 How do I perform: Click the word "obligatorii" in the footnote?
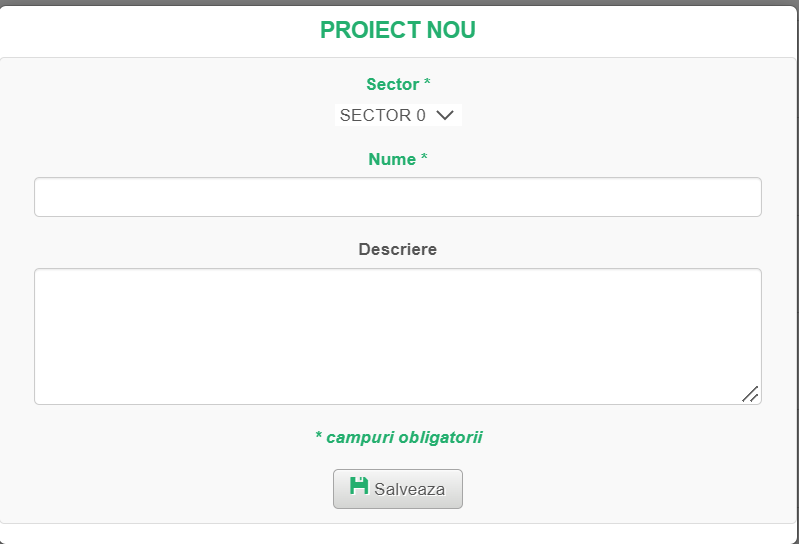pos(440,437)
